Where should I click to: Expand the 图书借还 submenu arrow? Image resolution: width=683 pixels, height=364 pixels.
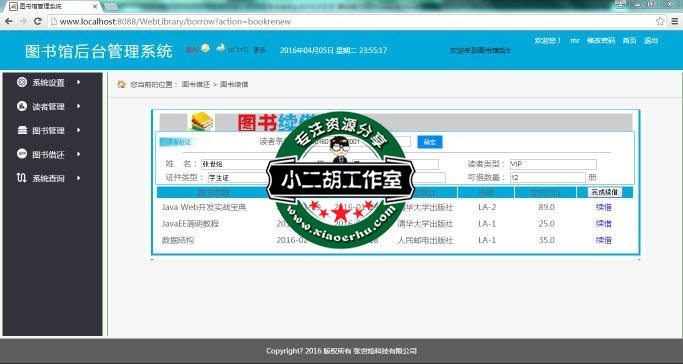(x=78, y=154)
